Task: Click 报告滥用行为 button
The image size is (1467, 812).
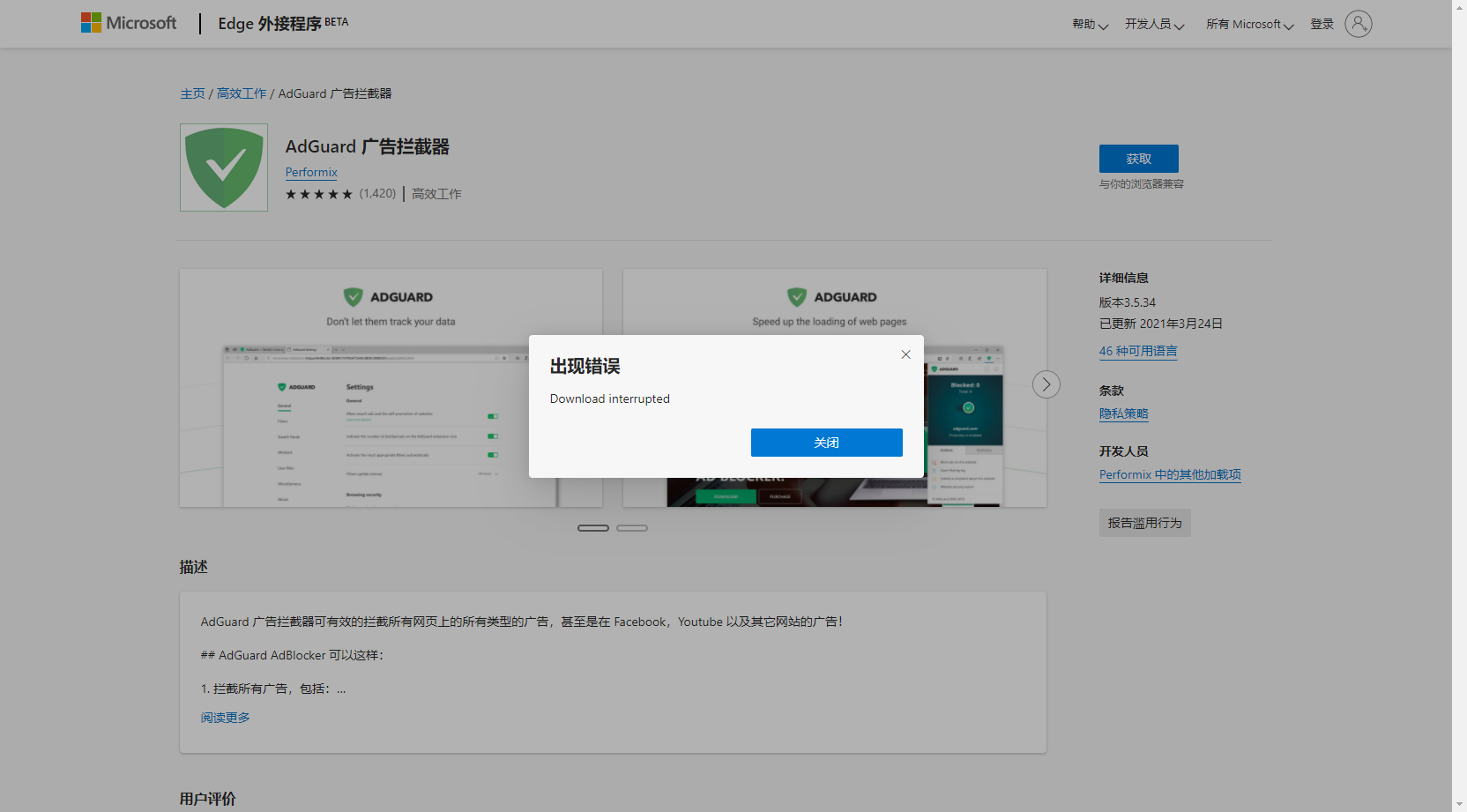Action: pyautogui.click(x=1145, y=523)
